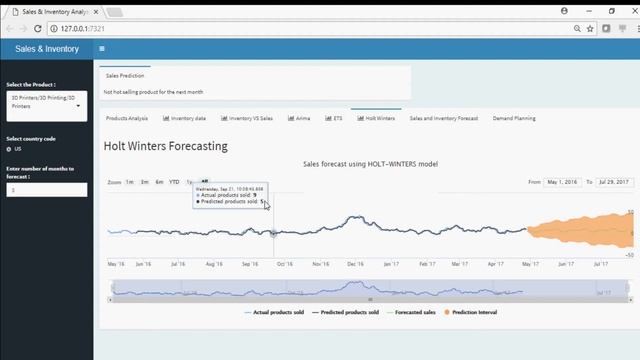Switch to Arima tab
Image resolution: width=640 pixels, height=360 pixels.
click(299, 118)
